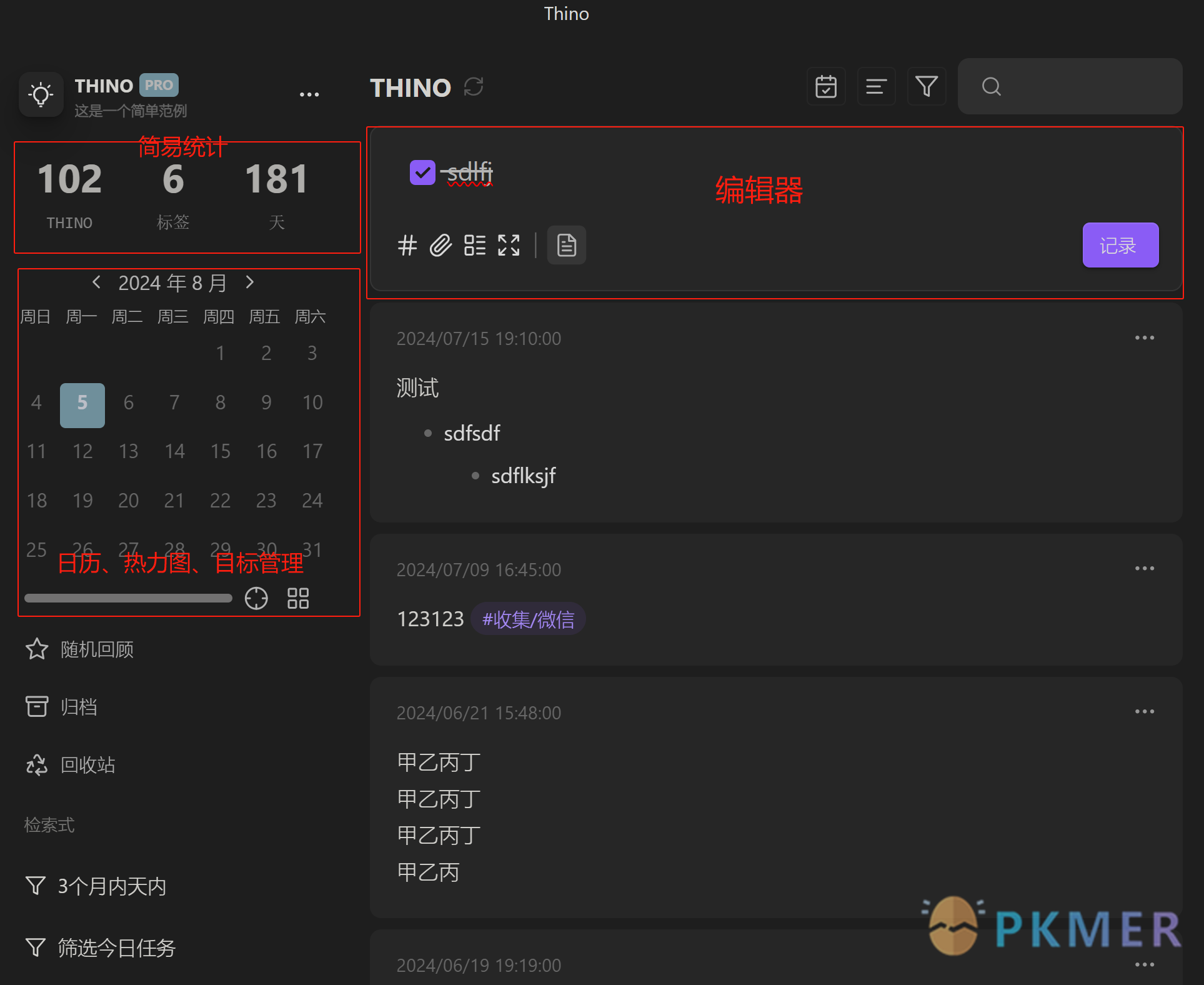Click the sdfsdf bullet item
This screenshot has width=1204, height=985.
[472, 433]
